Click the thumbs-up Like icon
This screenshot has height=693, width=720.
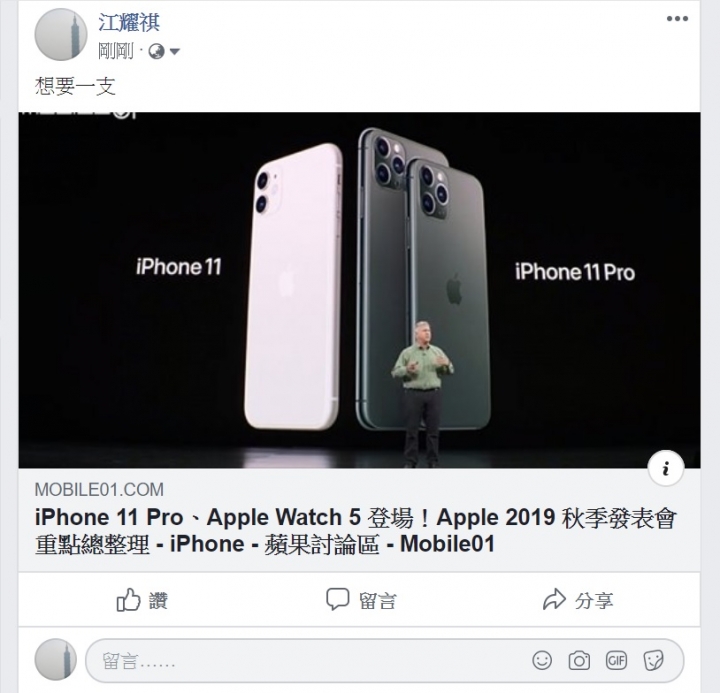coord(128,600)
